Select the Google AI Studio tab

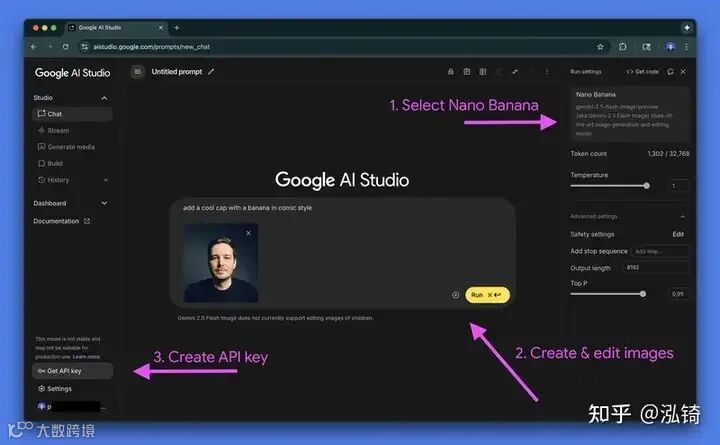116,28
